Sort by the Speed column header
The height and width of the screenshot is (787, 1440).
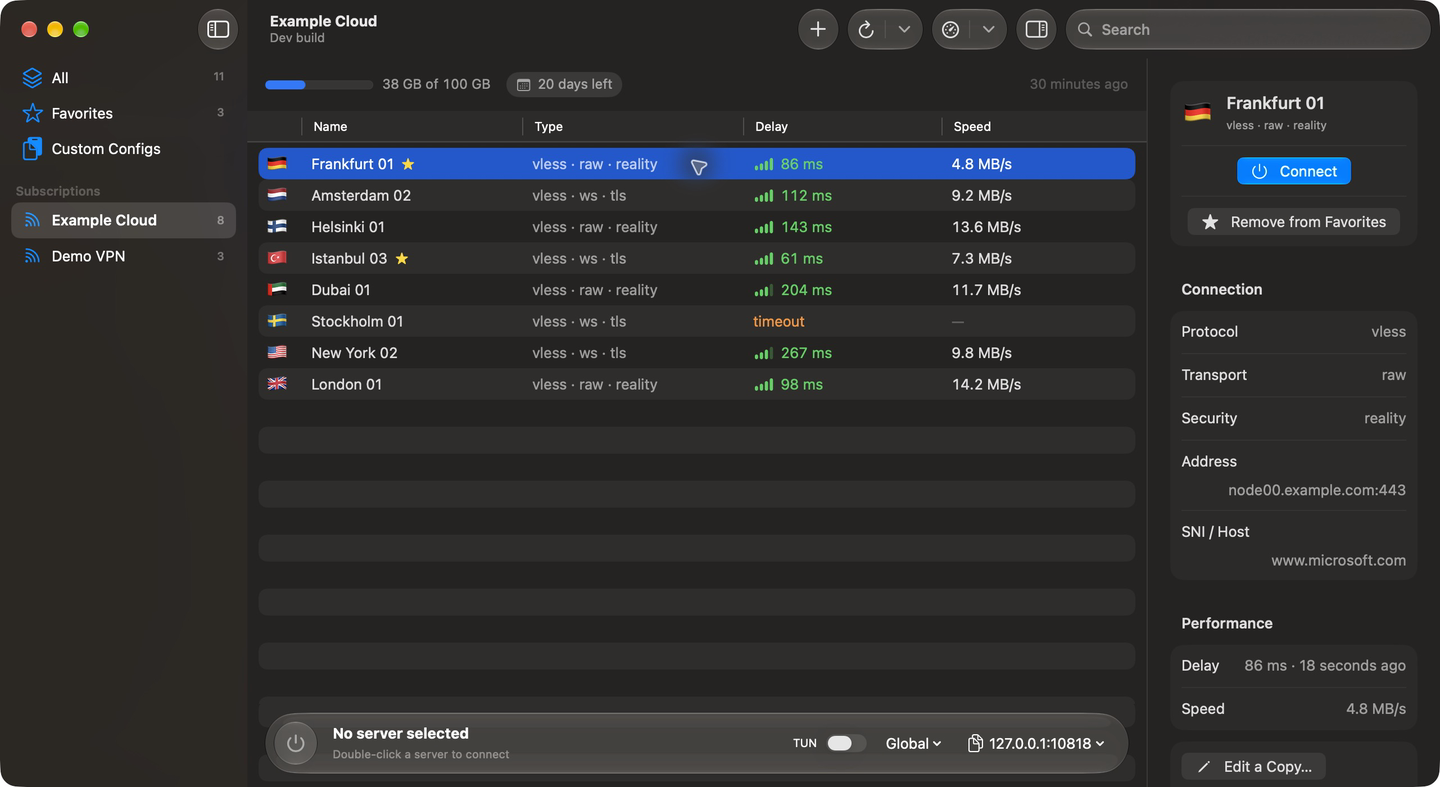click(1038, 127)
